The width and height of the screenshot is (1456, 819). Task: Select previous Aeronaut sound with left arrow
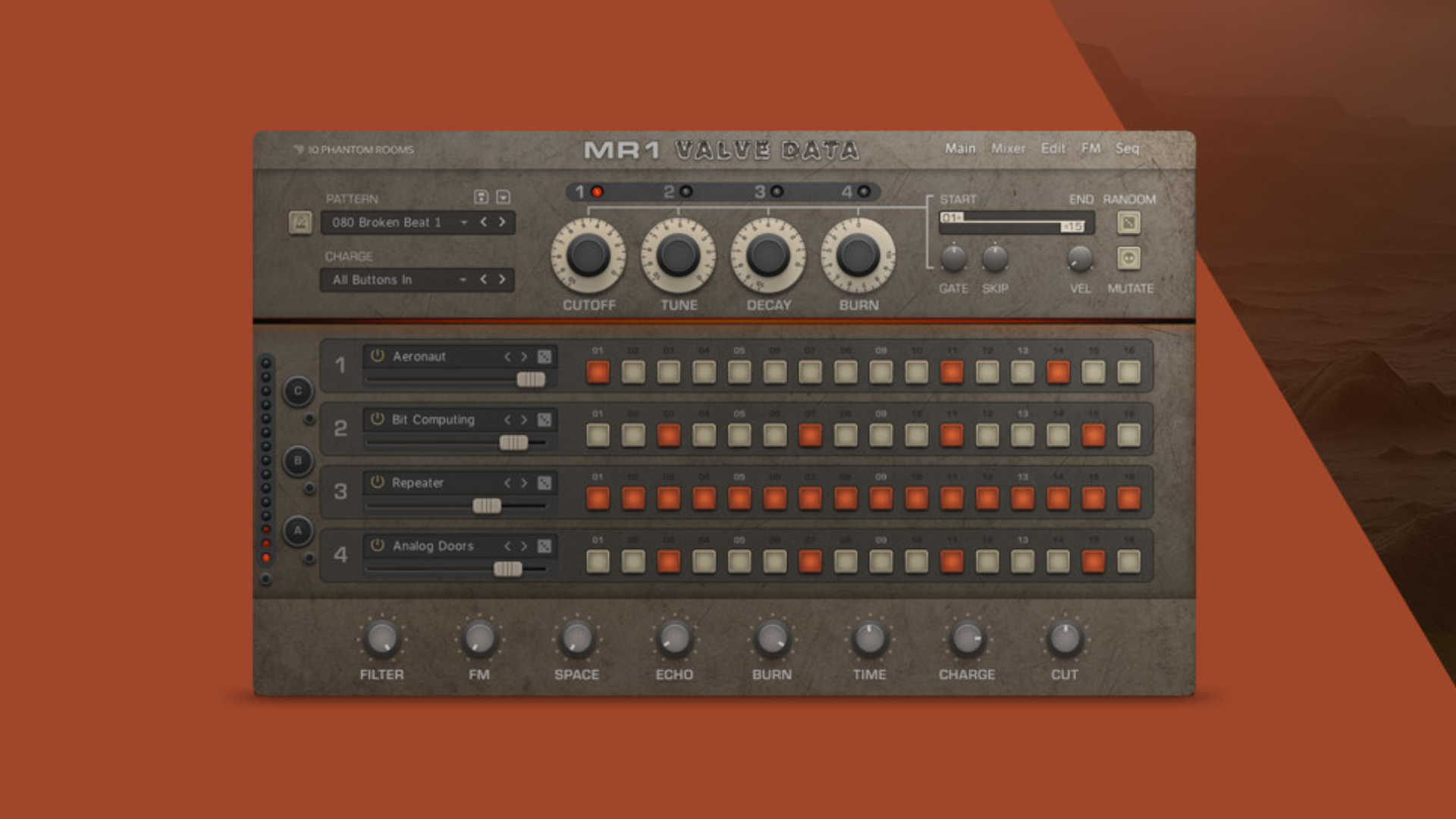(507, 356)
